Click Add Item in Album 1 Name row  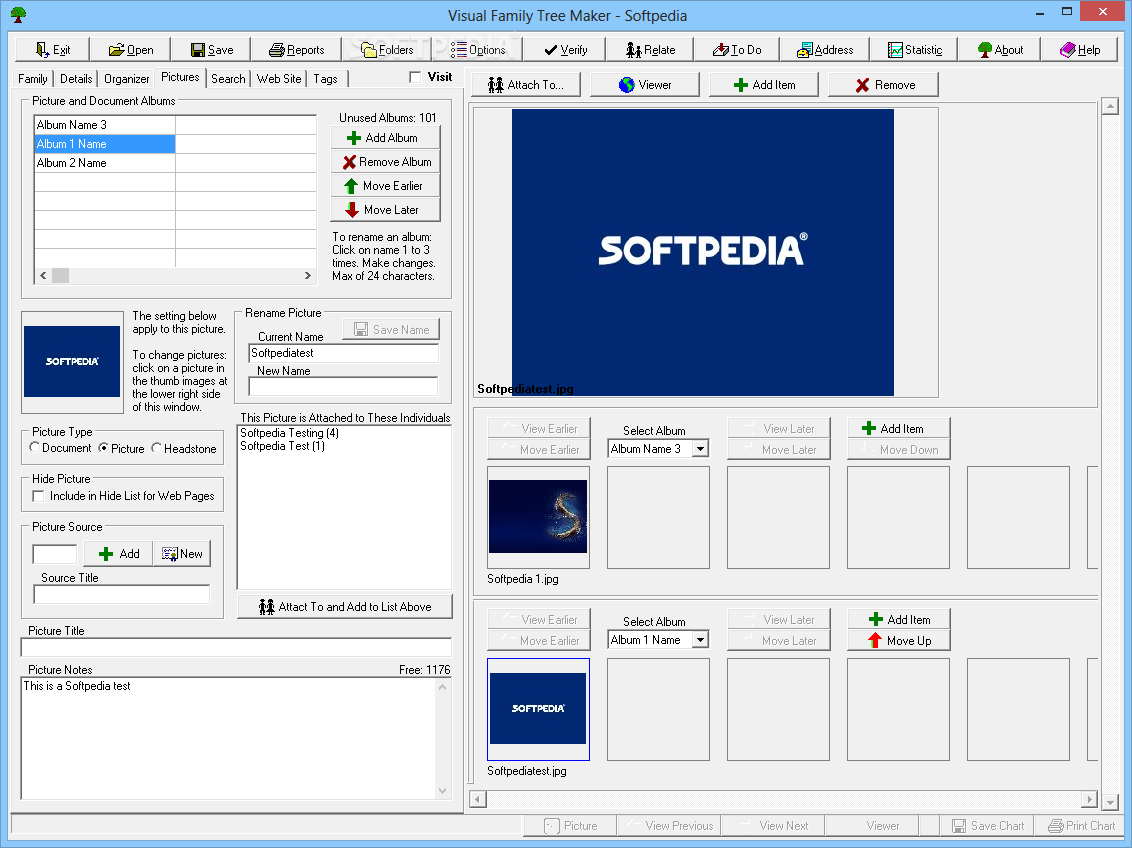[899, 619]
